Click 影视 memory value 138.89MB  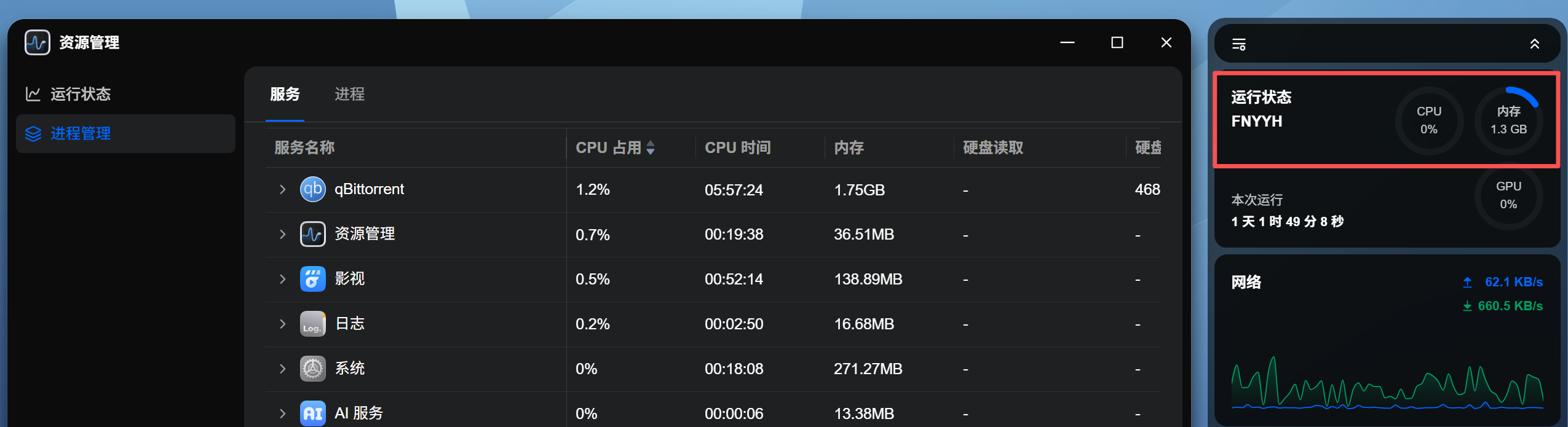868,280
